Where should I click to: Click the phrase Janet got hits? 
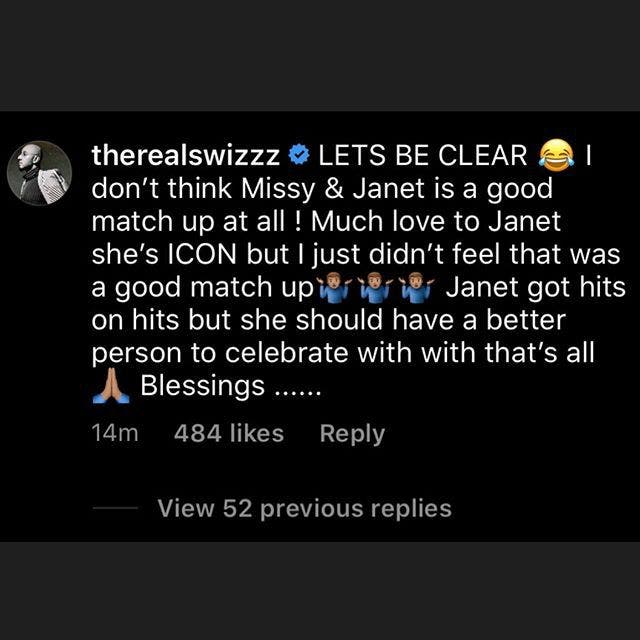pos(536,287)
